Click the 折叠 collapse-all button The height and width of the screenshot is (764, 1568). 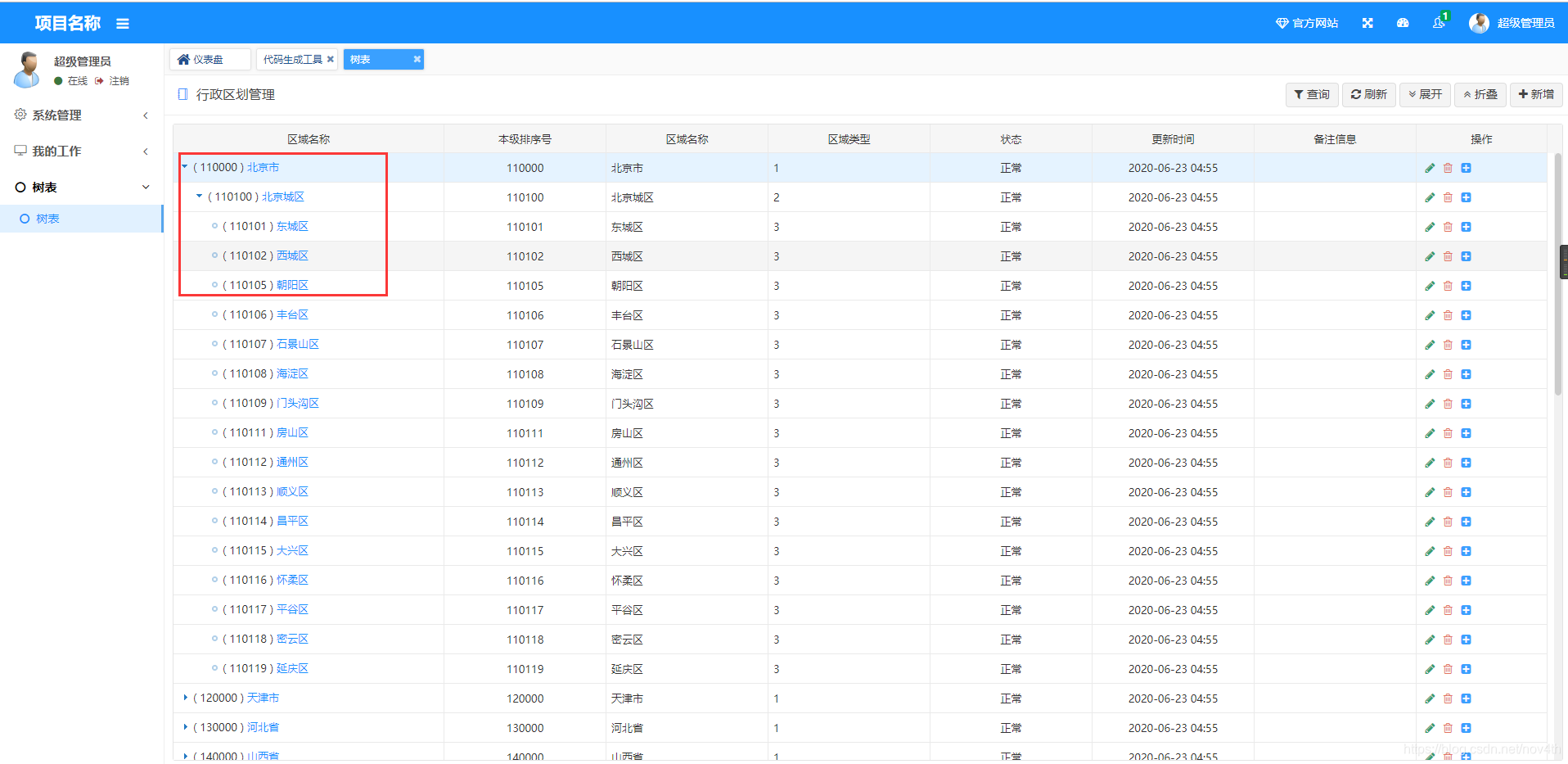[x=1480, y=95]
